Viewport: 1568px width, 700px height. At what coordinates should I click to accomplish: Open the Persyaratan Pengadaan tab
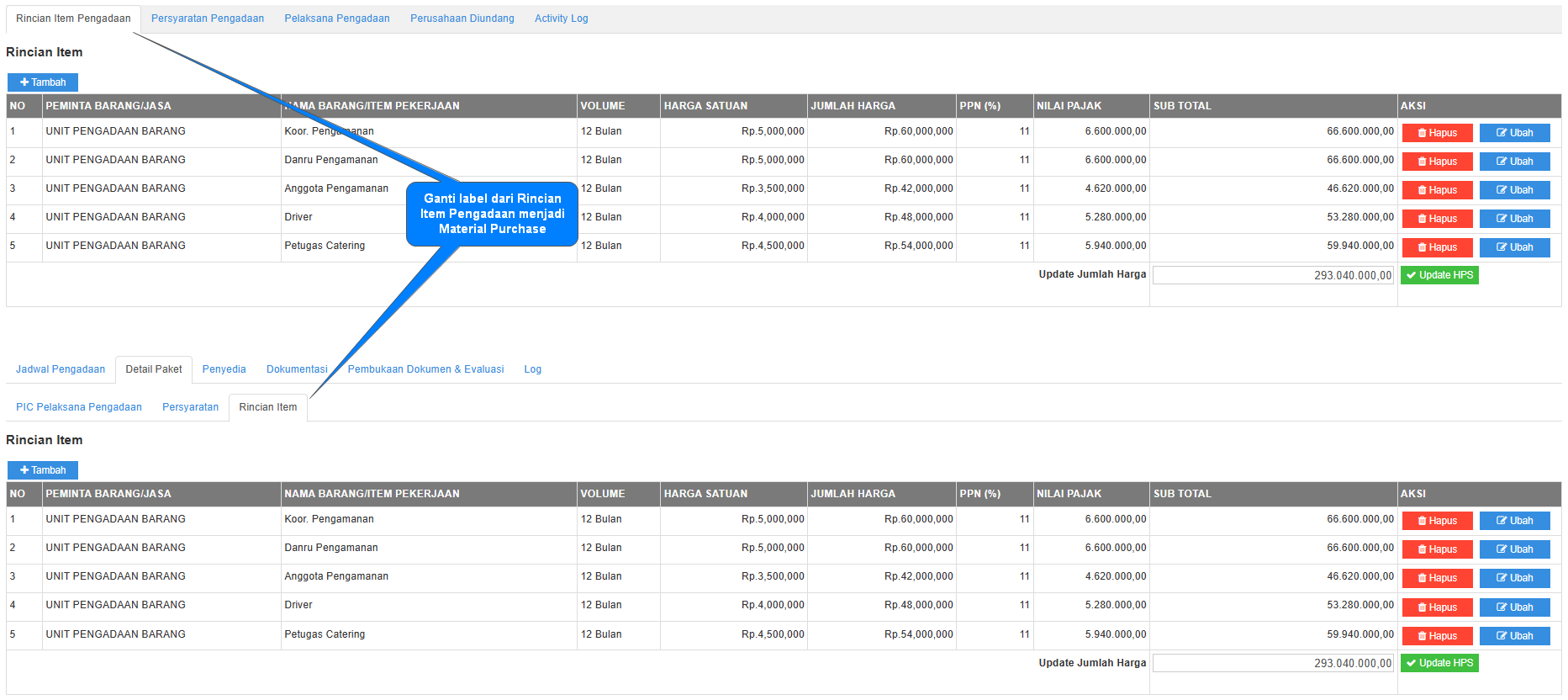click(208, 19)
